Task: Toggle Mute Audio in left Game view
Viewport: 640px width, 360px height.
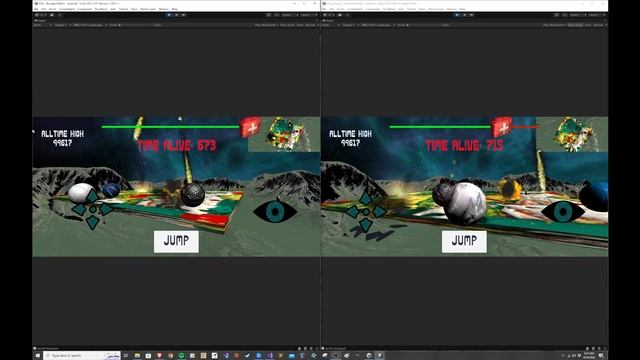Action: [x=287, y=25]
